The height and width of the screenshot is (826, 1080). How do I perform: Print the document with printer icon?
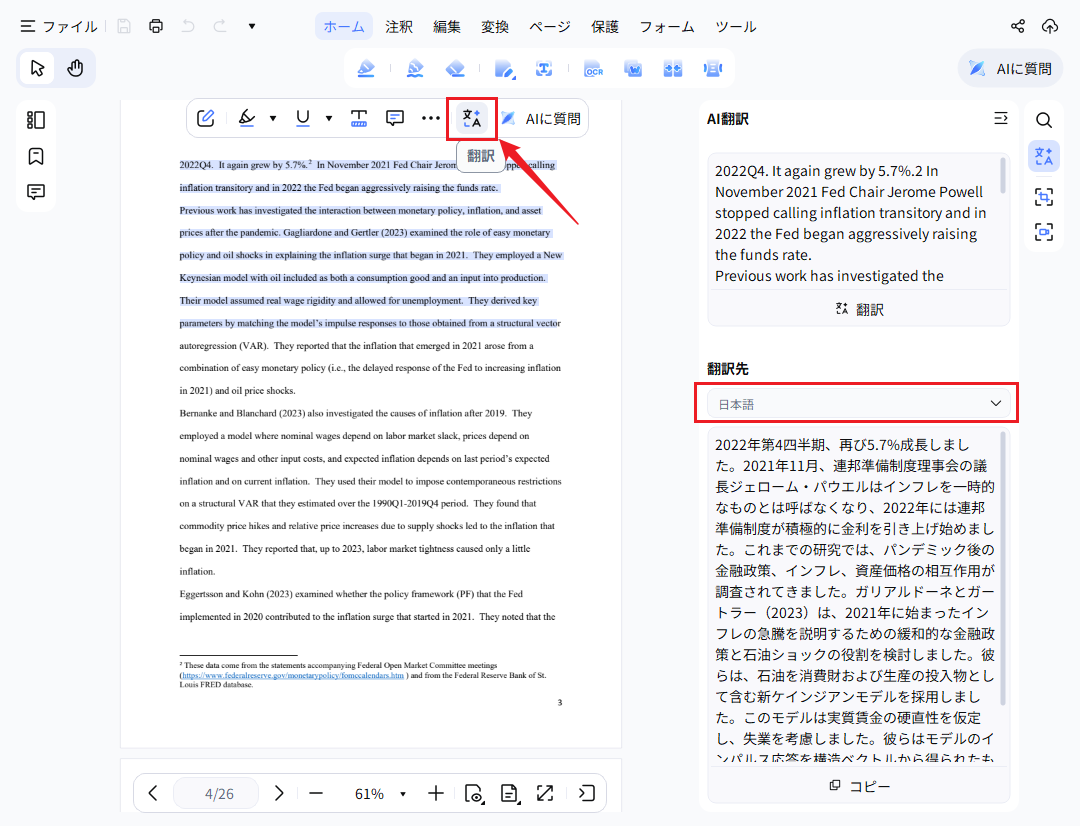coord(156,26)
